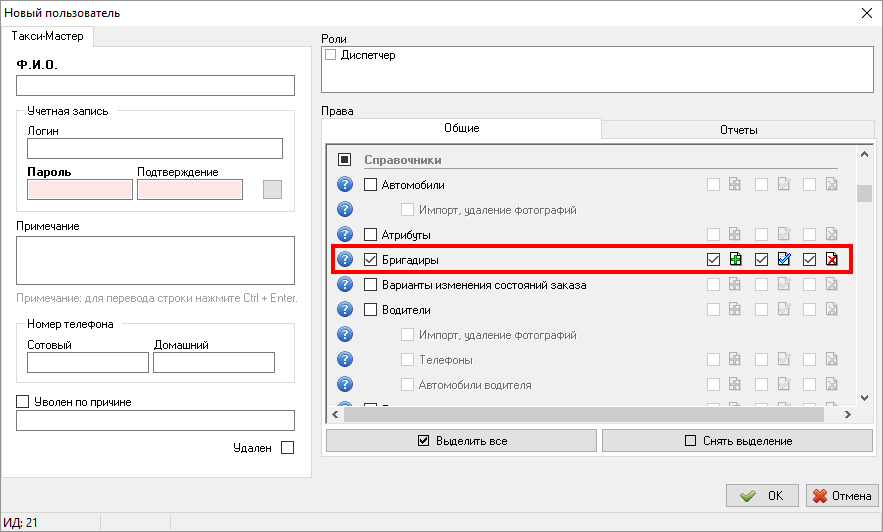Screen dimensions: 883x532
Task: Click help icon beside Варианты изменения состояний заказа
Action: click(345, 285)
